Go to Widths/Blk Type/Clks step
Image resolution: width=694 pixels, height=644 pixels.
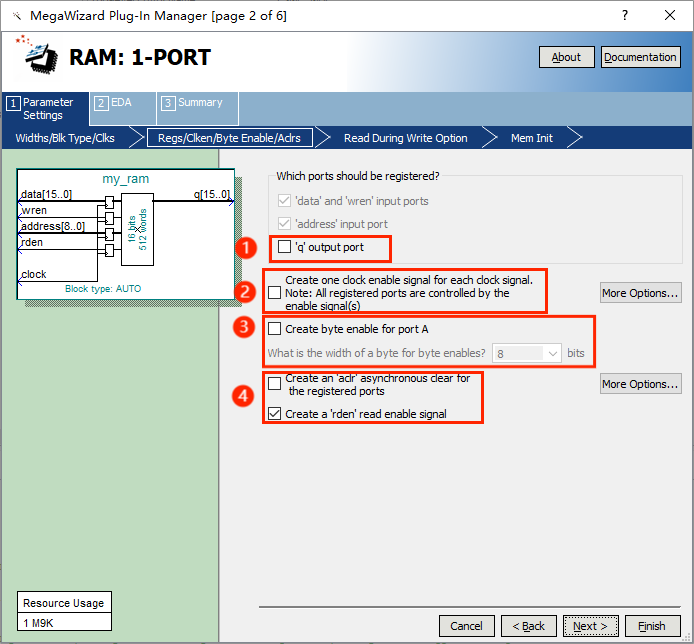tap(65, 138)
